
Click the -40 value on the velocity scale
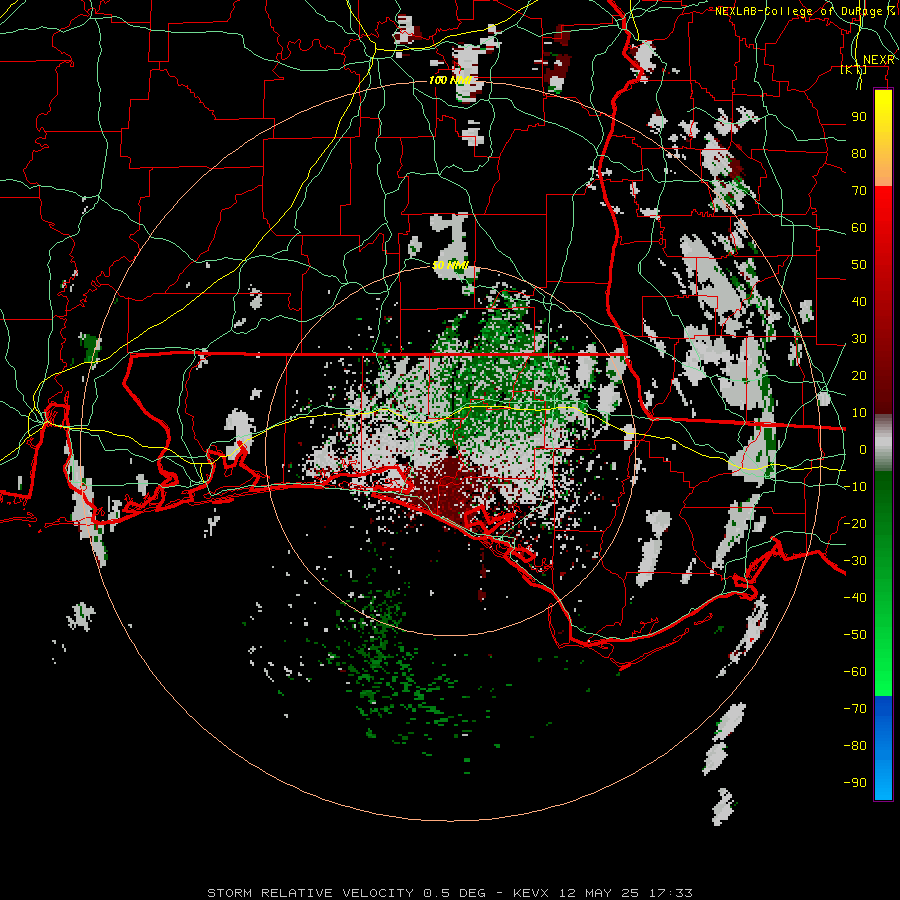(855, 598)
